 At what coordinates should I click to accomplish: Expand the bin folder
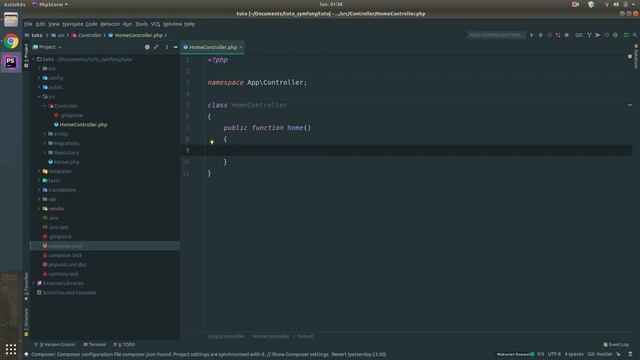click(x=40, y=69)
